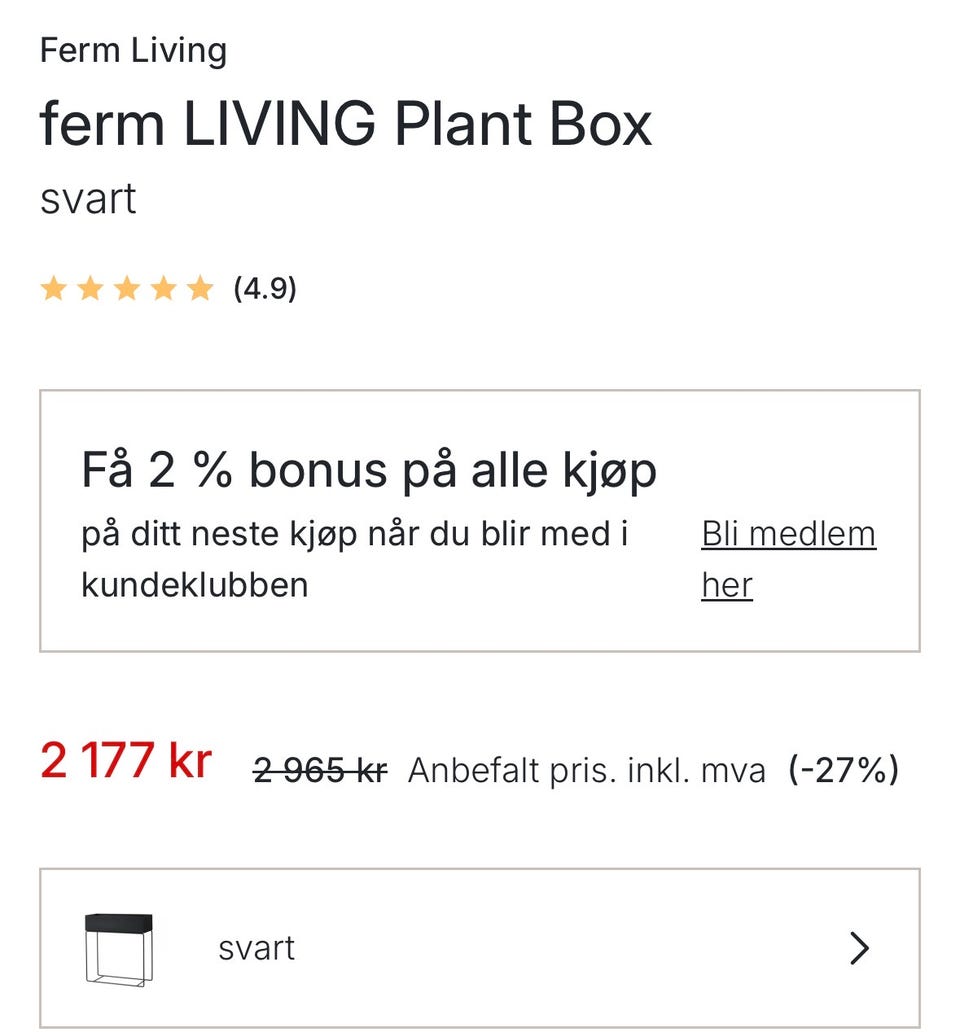Click the black plant box thumbnail
The height and width of the screenshot is (1032, 960).
pyautogui.click(x=119, y=947)
